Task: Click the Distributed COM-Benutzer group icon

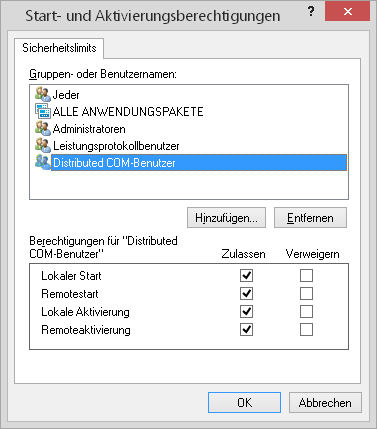Action: tap(43, 163)
